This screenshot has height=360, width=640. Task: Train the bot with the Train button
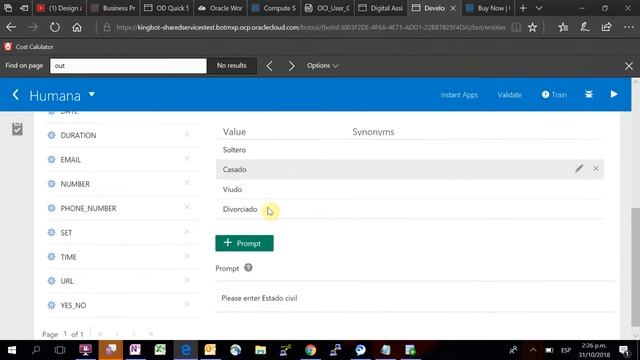point(554,95)
